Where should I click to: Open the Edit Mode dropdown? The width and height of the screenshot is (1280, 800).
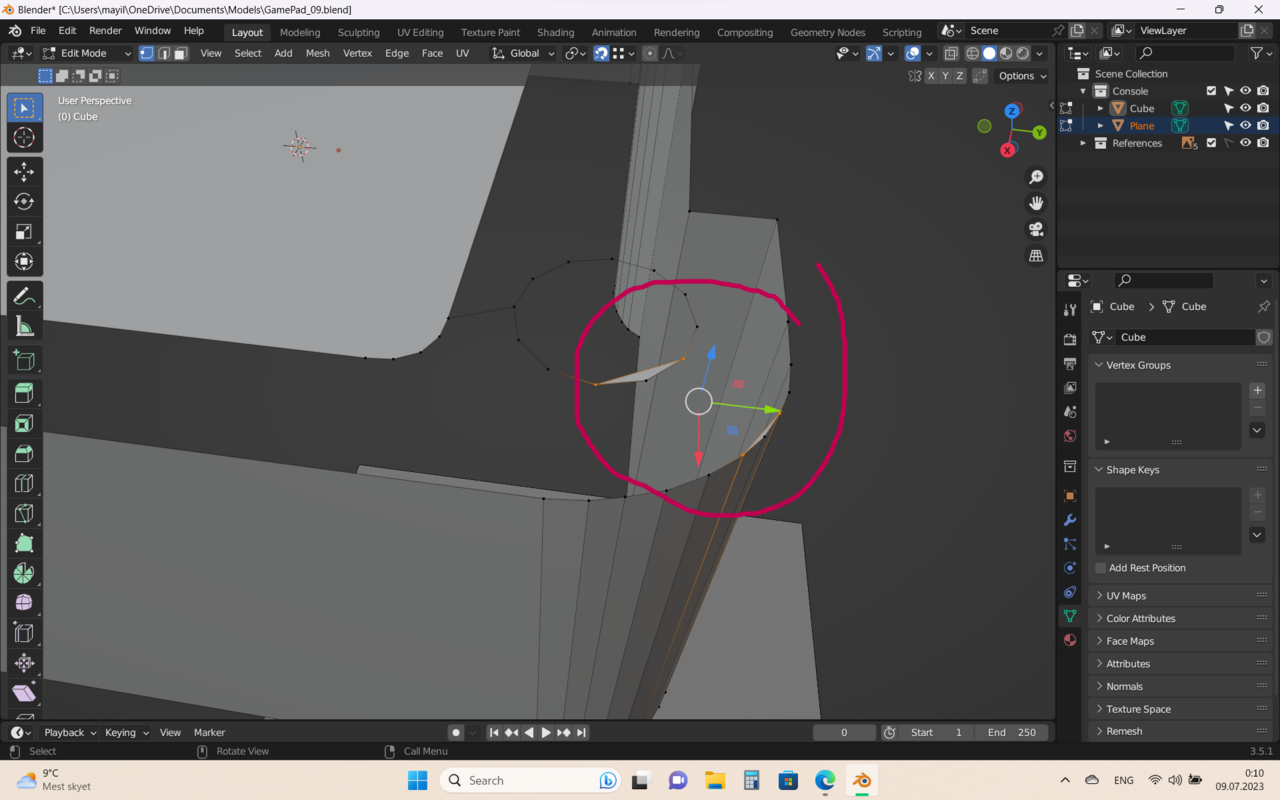coord(86,53)
